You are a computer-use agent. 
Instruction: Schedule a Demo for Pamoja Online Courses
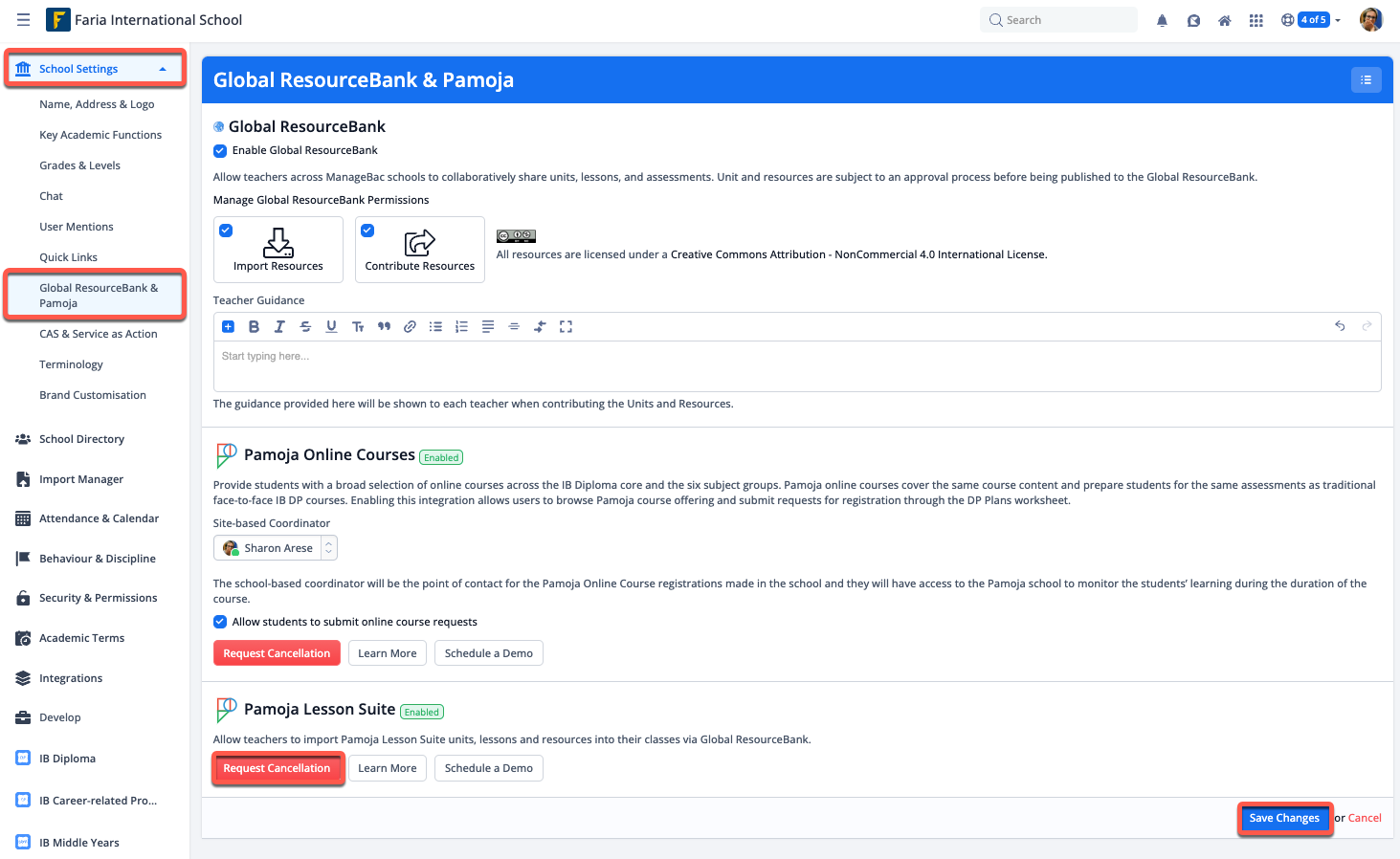tap(489, 653)
